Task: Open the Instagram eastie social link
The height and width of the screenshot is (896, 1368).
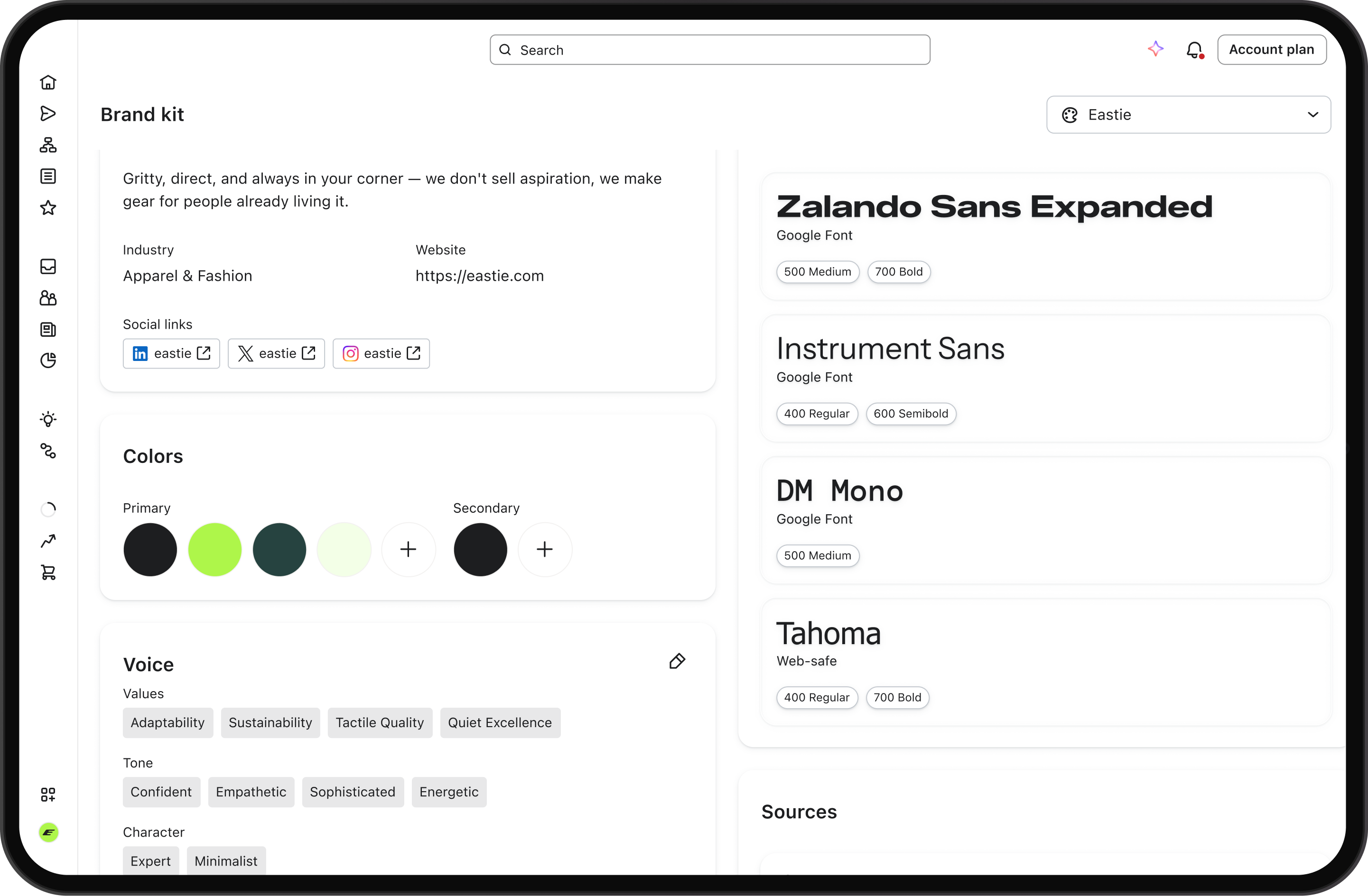Action: pos(381,353)
